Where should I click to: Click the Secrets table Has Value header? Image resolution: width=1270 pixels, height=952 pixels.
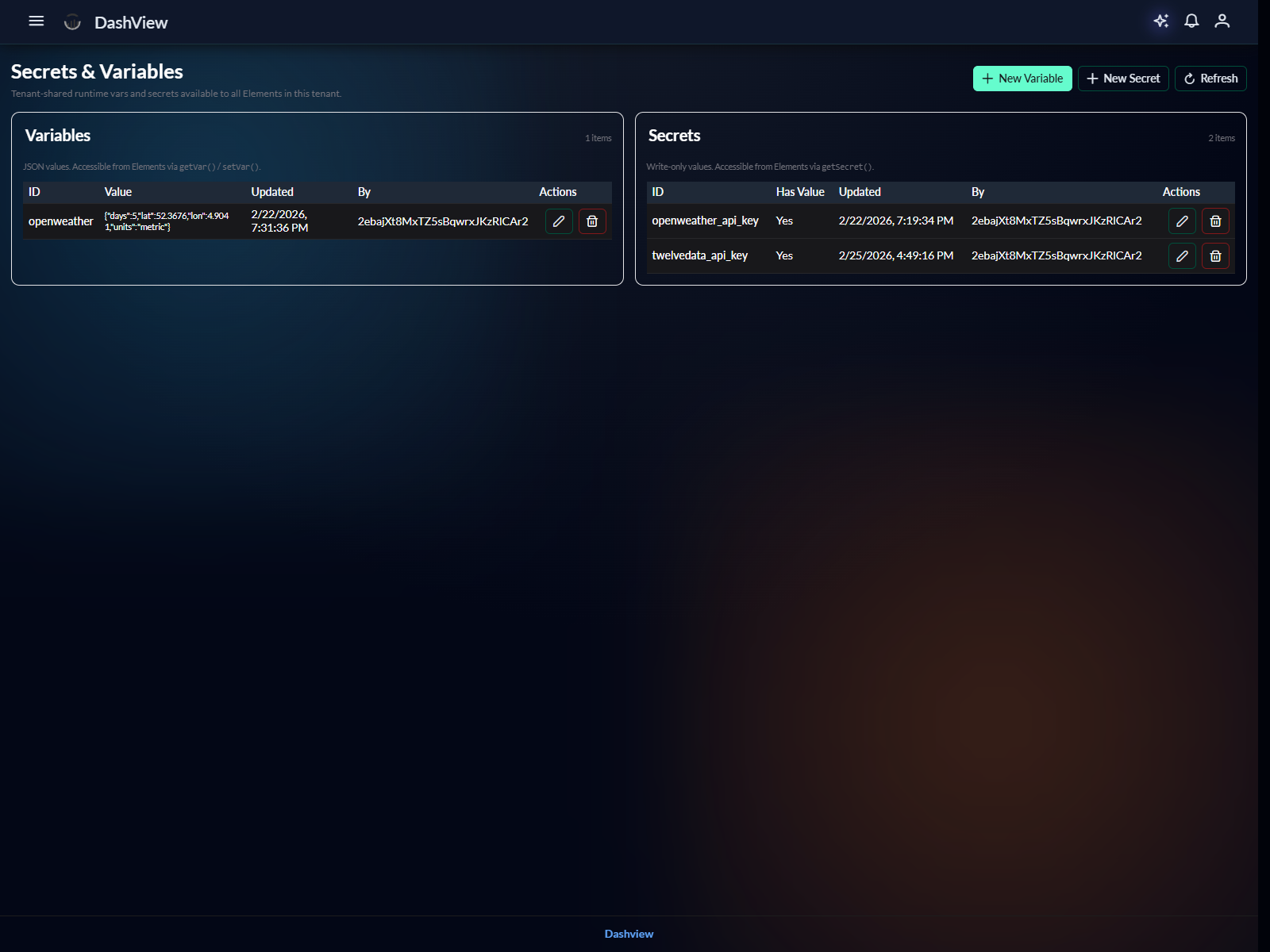800,192
